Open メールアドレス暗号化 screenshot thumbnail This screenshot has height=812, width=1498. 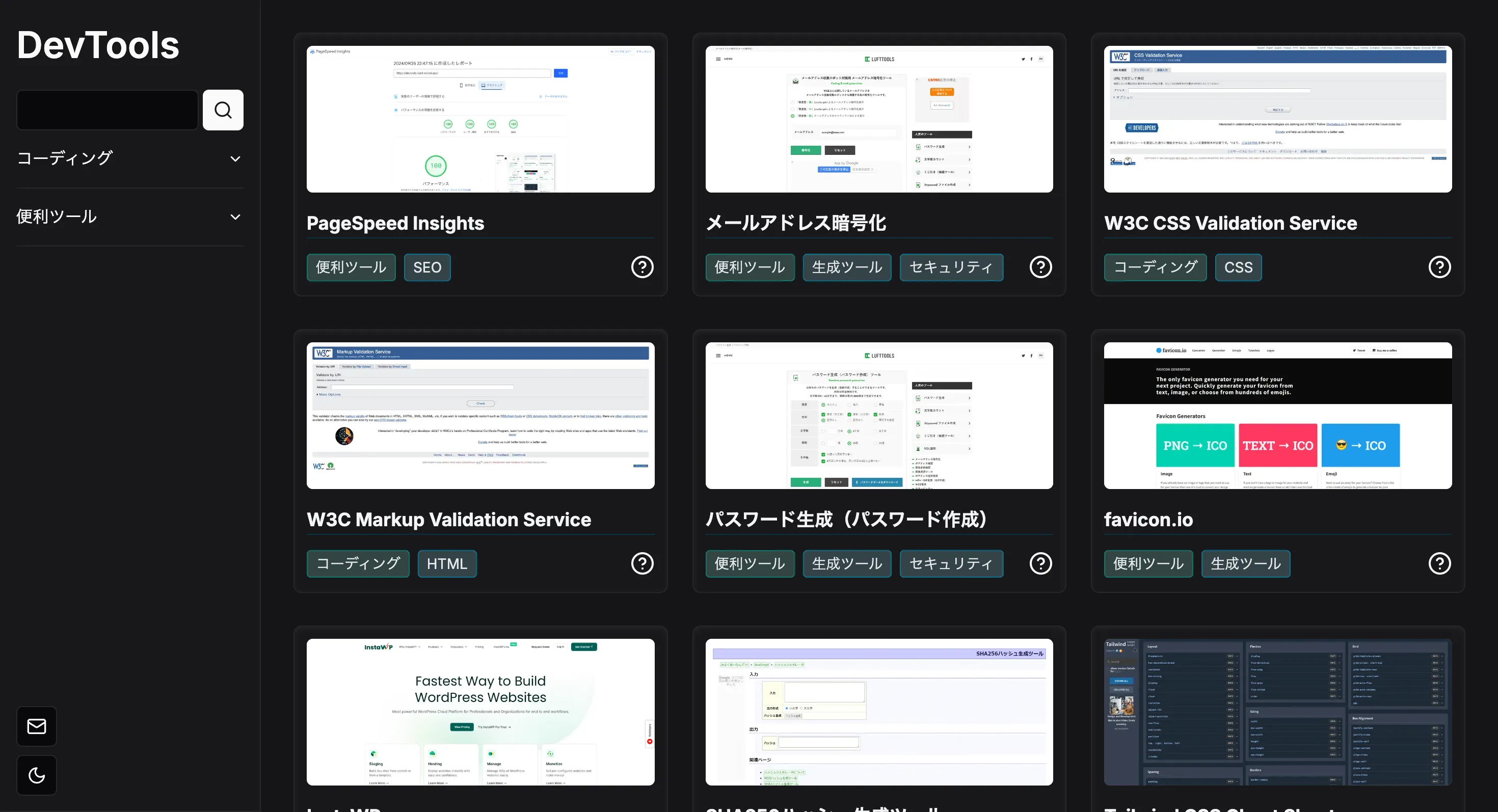click(x=879, y=119)
